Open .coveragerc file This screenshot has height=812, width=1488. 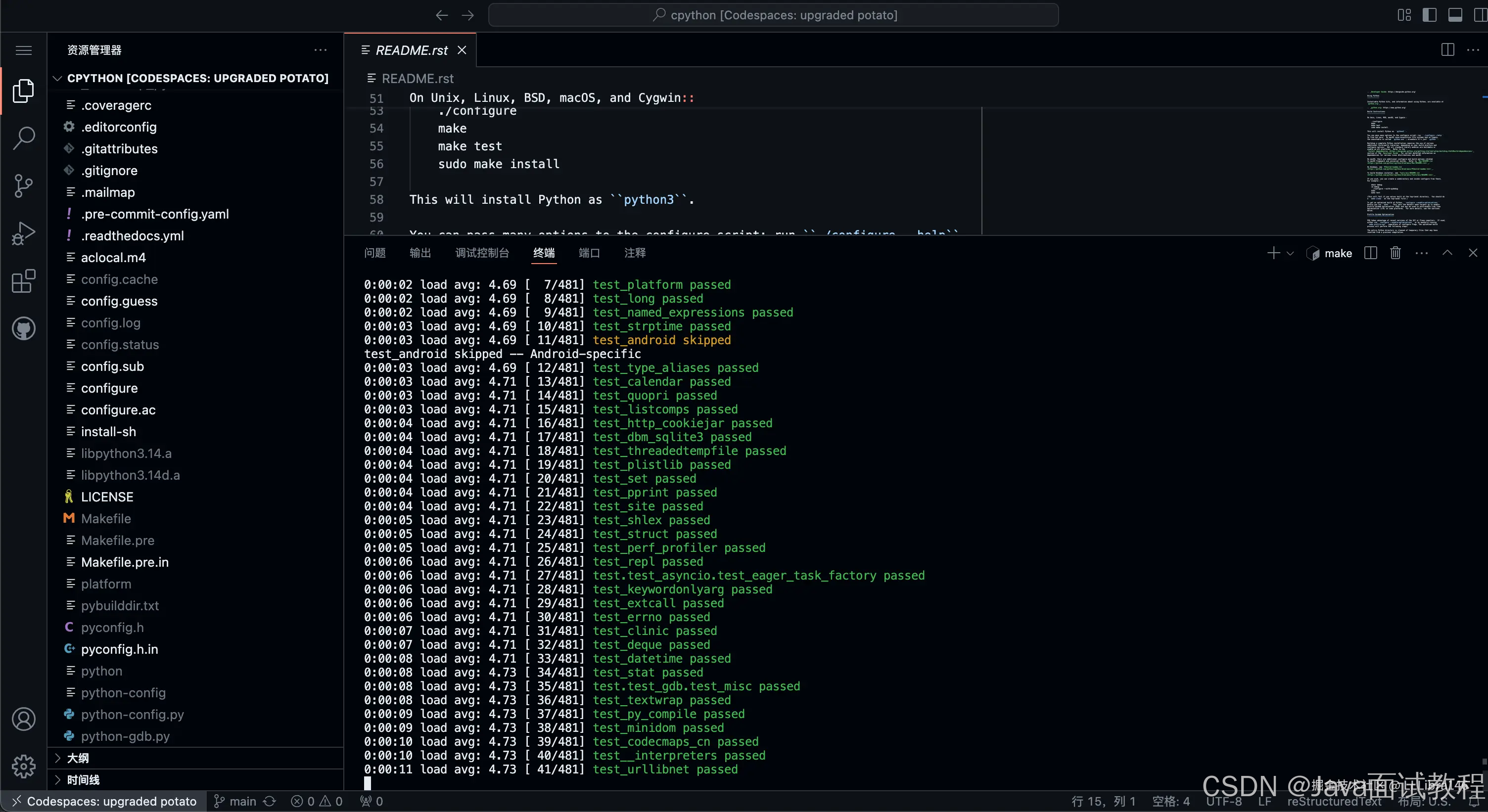pos(195,105)
